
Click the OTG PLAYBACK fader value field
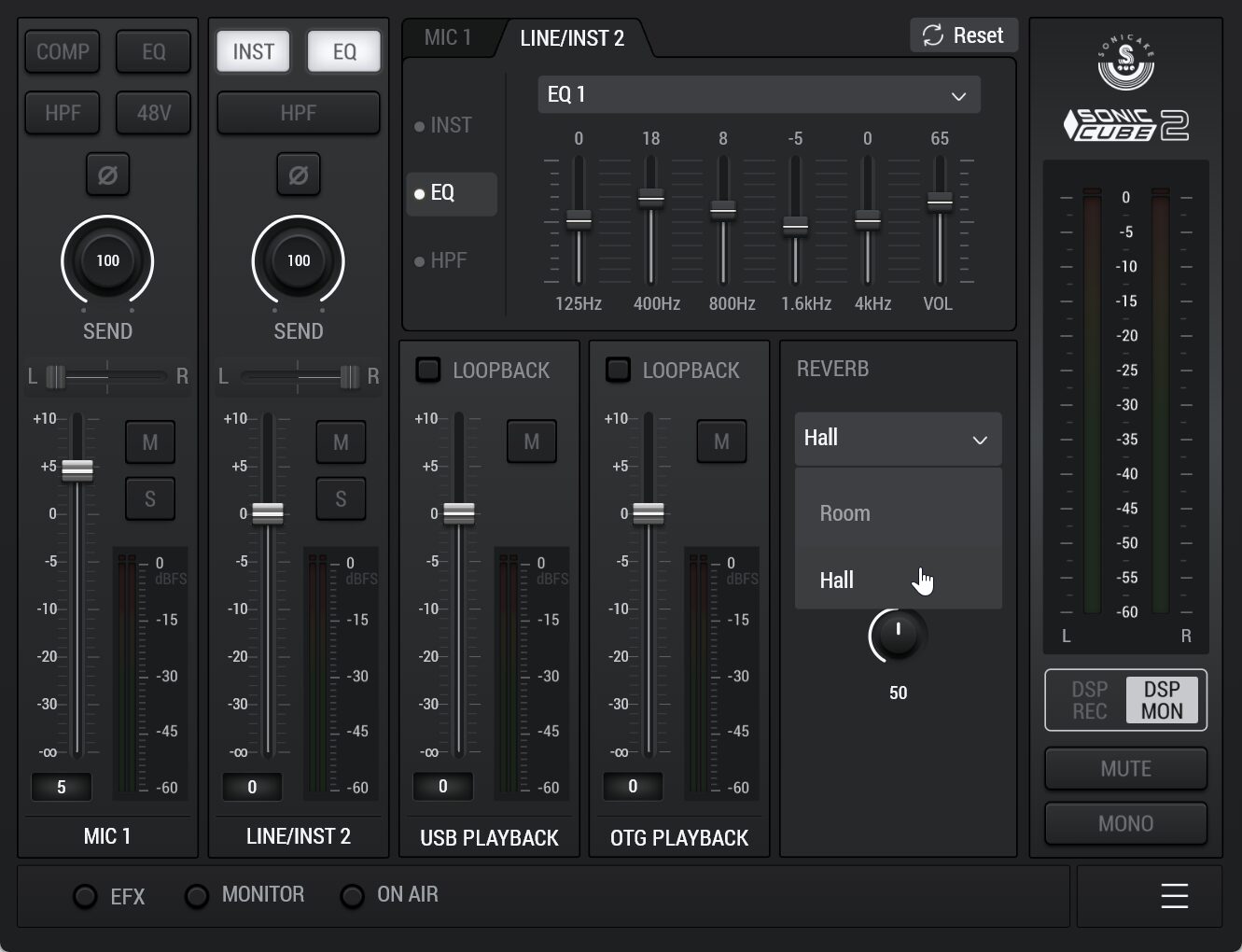click(633, 787)
